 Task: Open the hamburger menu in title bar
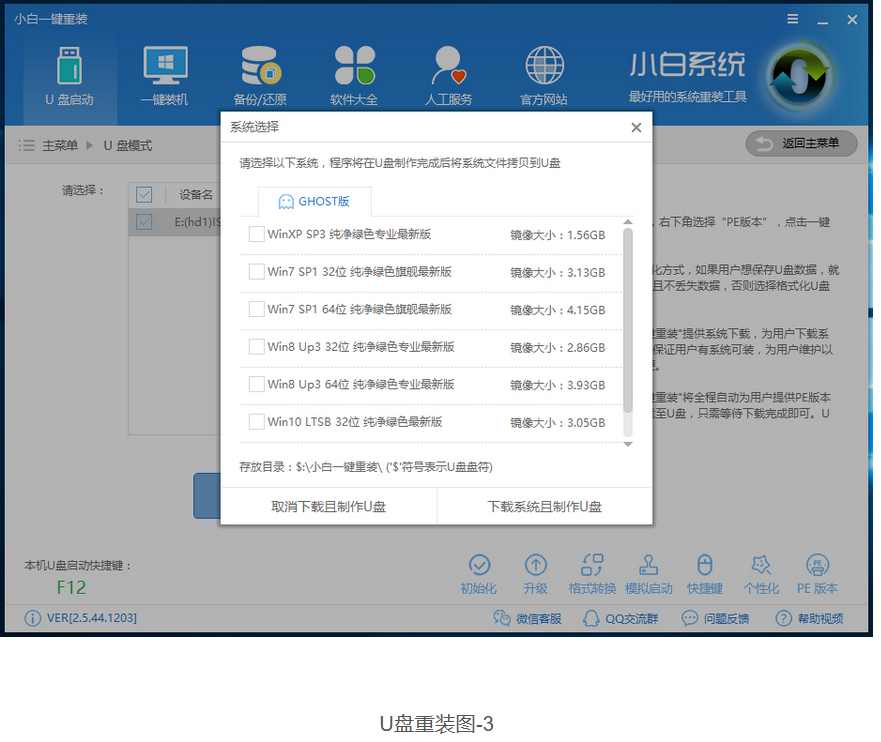[792, 19]
